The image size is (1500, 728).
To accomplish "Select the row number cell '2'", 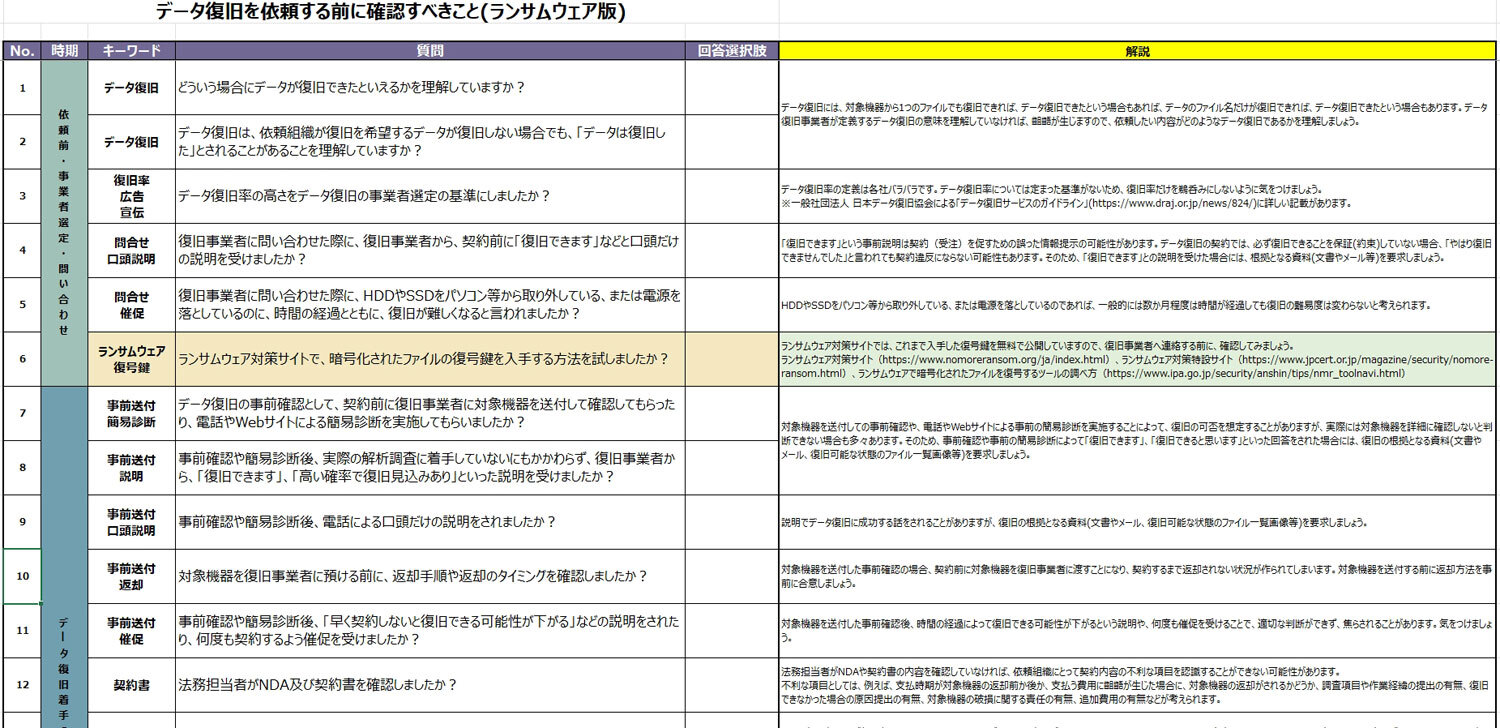I will tap(22, 142).
